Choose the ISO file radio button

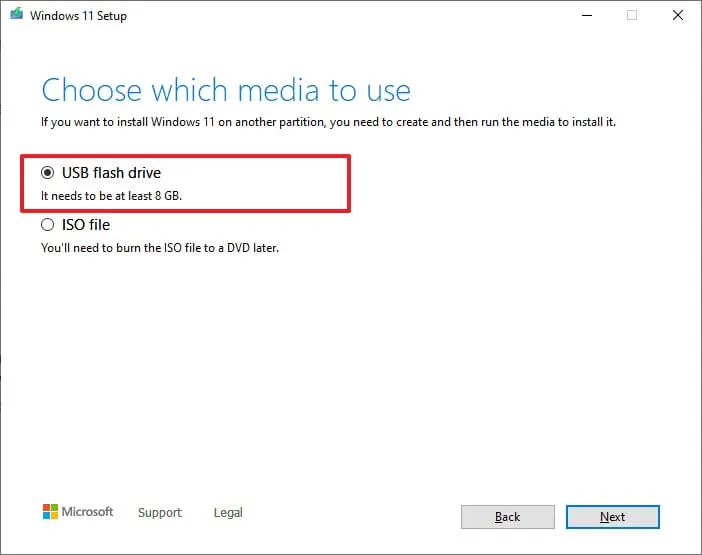[x=48, y=225]
